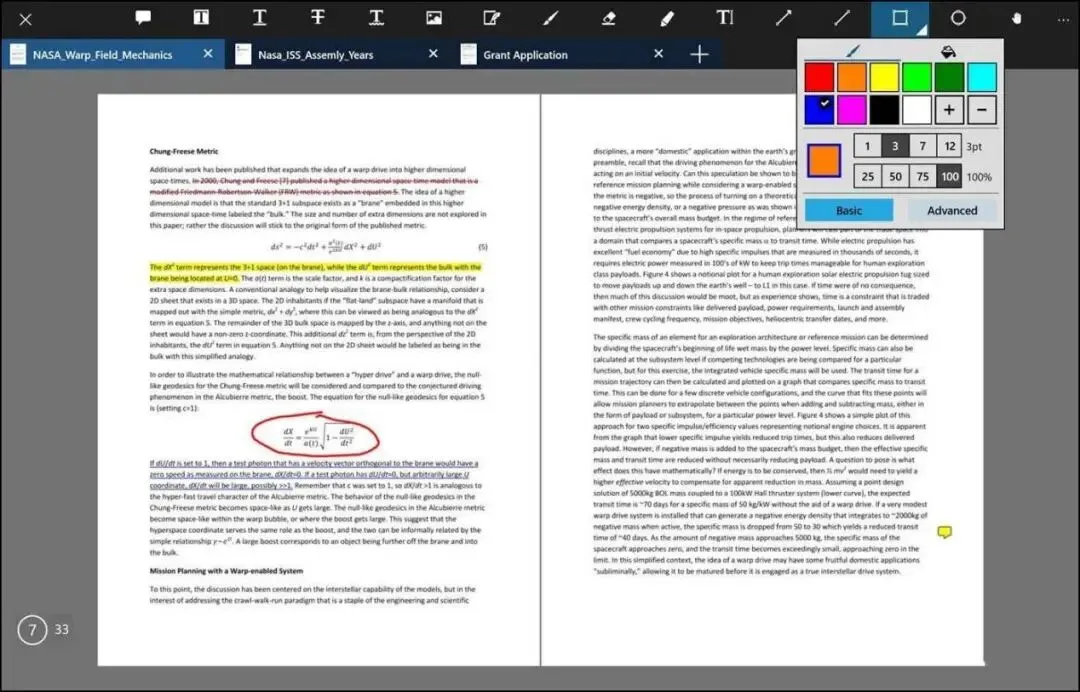The image size is (1080, 692).
Task: Set opacity to 75
Action: tap(922, 176)
